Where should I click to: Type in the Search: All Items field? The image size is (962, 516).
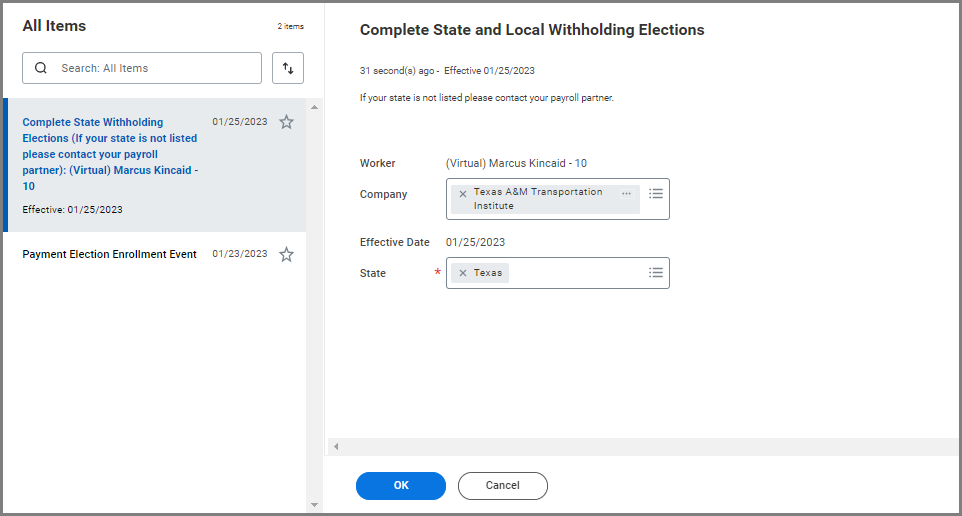(150, 68)
